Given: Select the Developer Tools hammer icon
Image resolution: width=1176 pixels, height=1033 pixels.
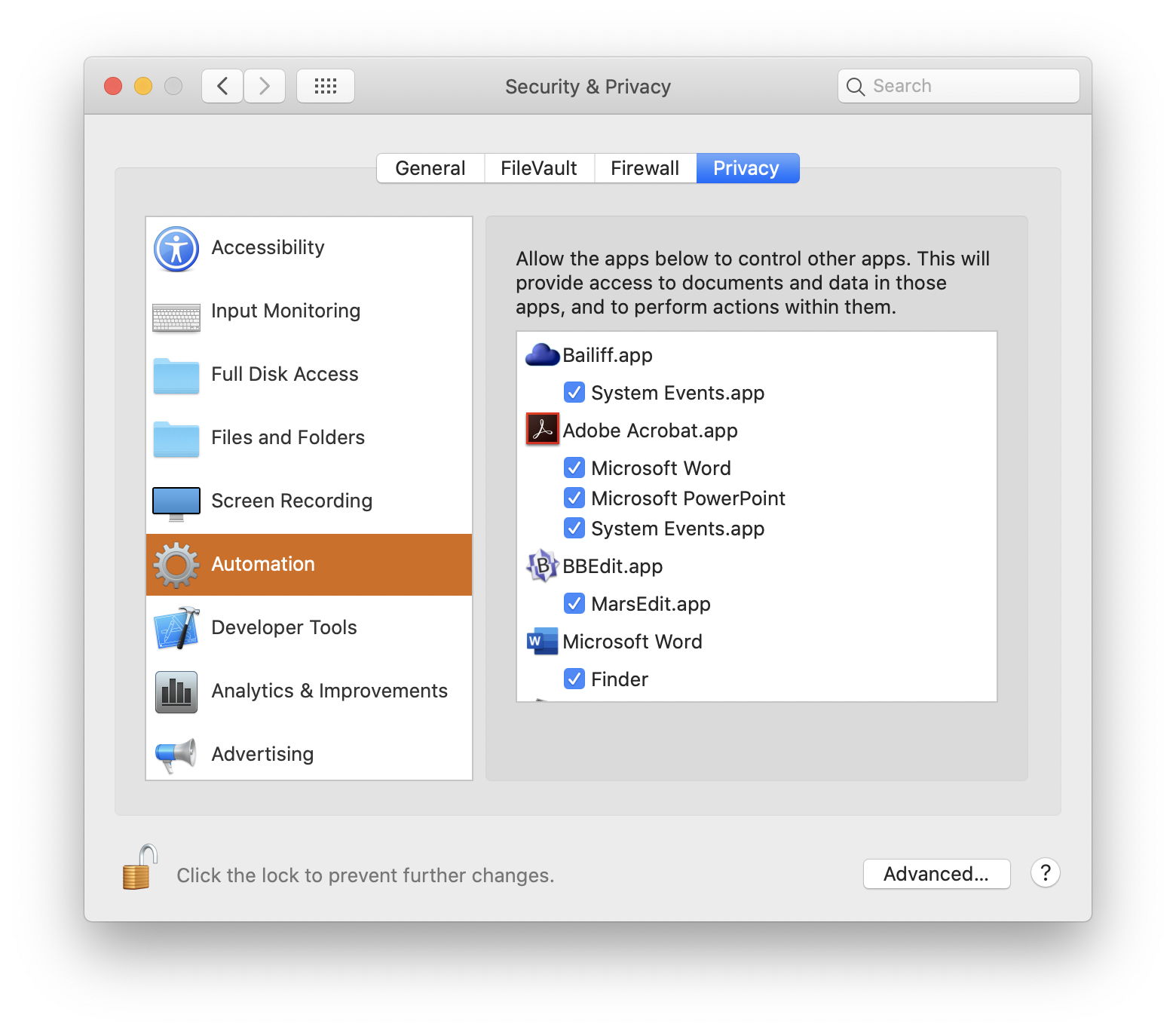Looking at the screenshot, I should (x=176, y=628).
